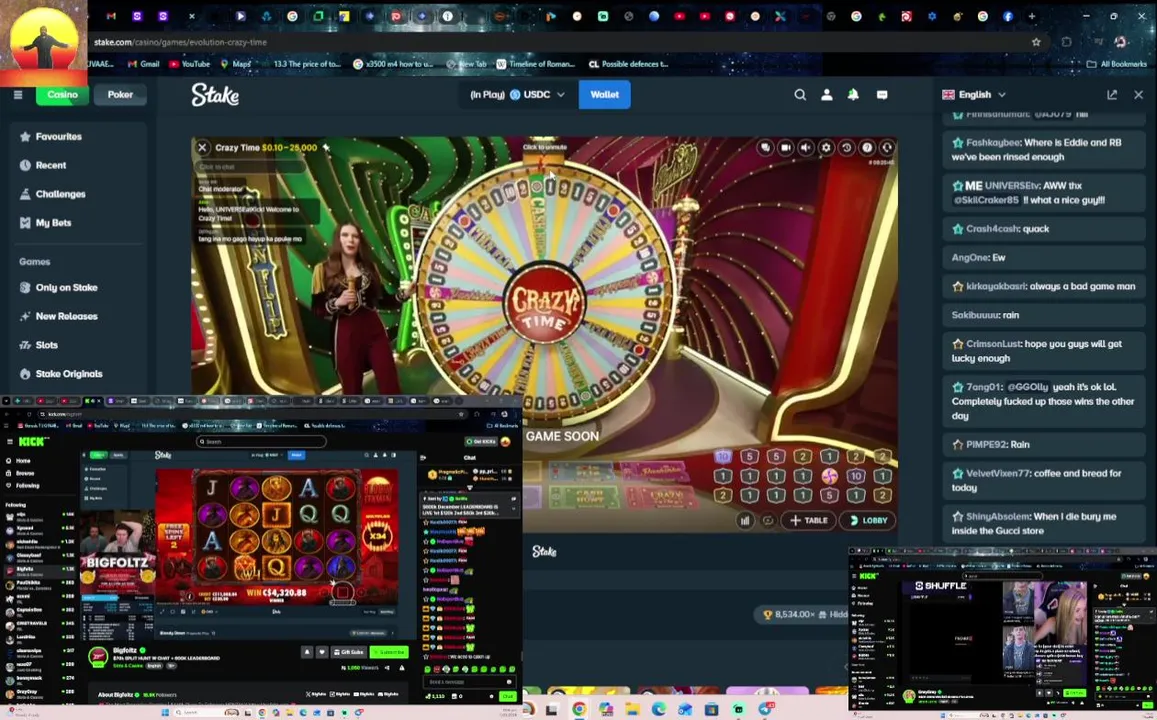Click the + TABLE button

809,521
